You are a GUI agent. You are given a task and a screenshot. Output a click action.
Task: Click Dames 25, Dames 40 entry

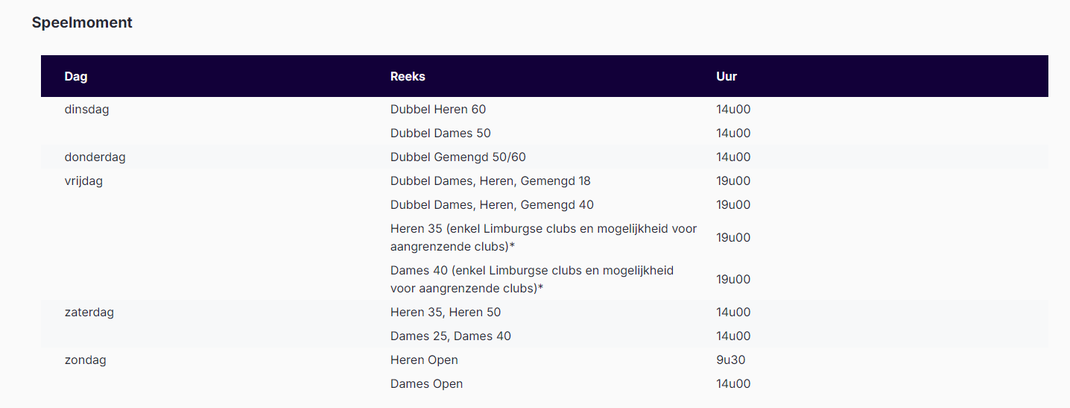pos(450,336)
